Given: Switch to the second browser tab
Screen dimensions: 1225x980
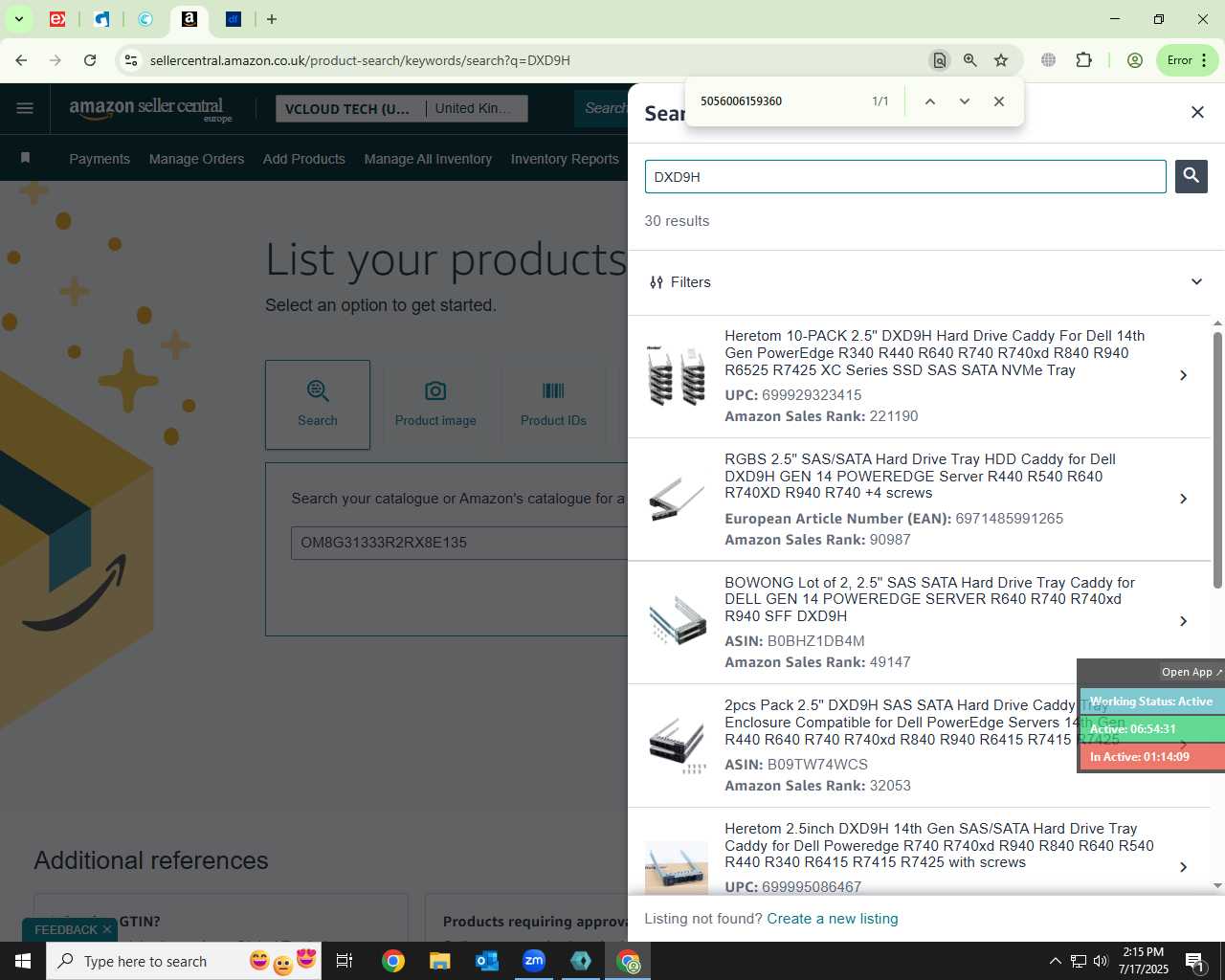Looking at the screenshot, I should pos(101,19).
